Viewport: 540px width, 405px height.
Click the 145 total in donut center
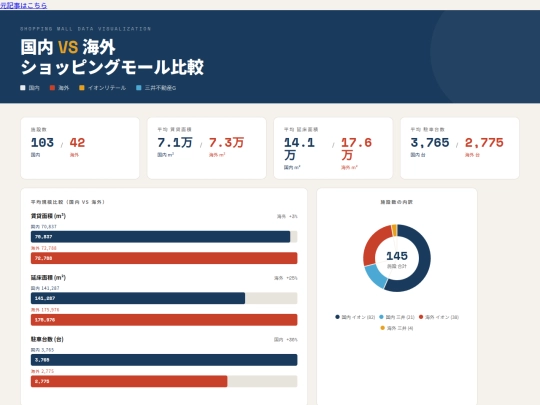(397, 256)
